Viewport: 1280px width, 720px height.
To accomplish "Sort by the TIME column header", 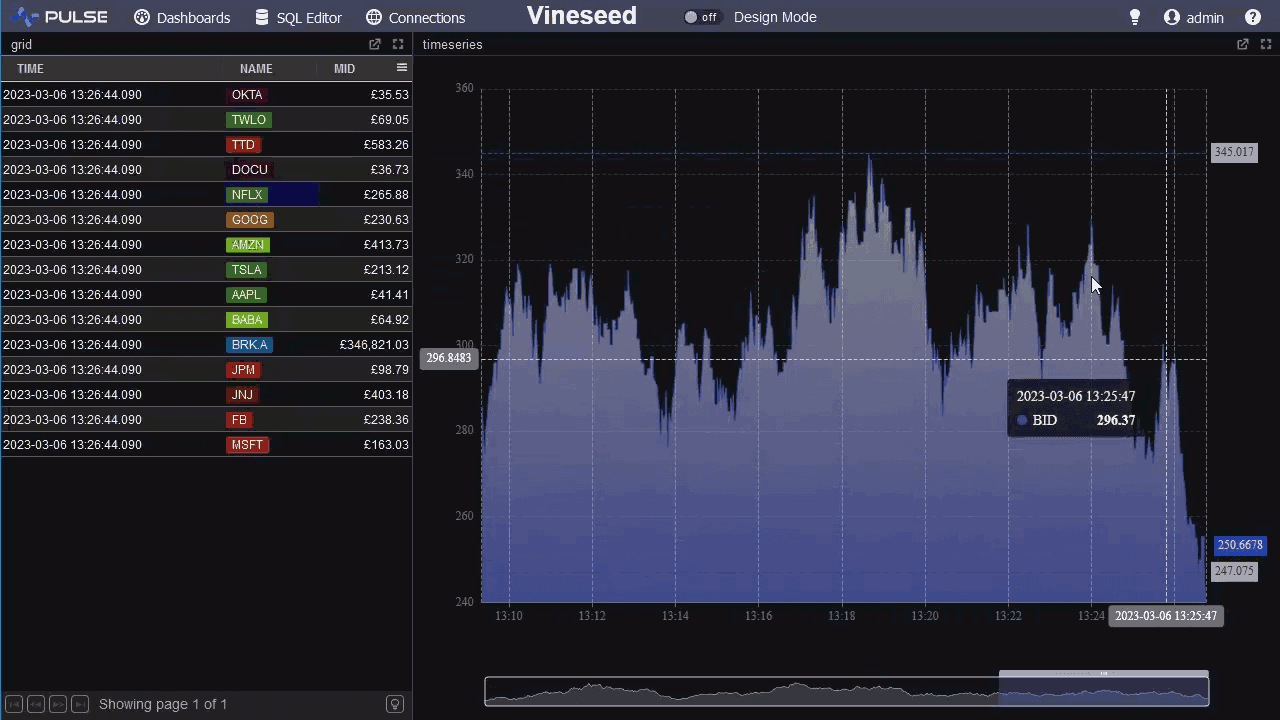I will click(x=30, y=69).
